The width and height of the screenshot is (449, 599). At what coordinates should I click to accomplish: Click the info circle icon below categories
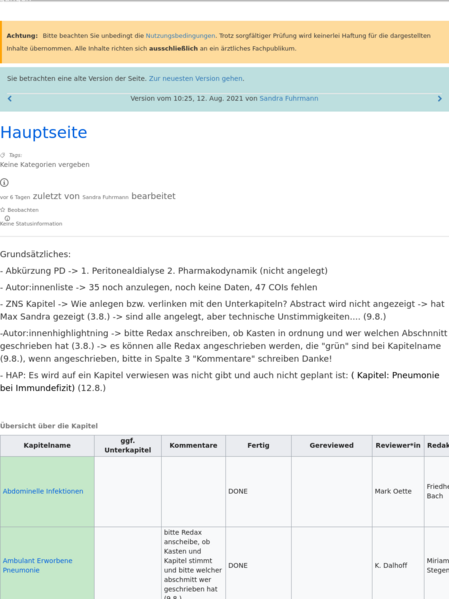click(4, 183)
